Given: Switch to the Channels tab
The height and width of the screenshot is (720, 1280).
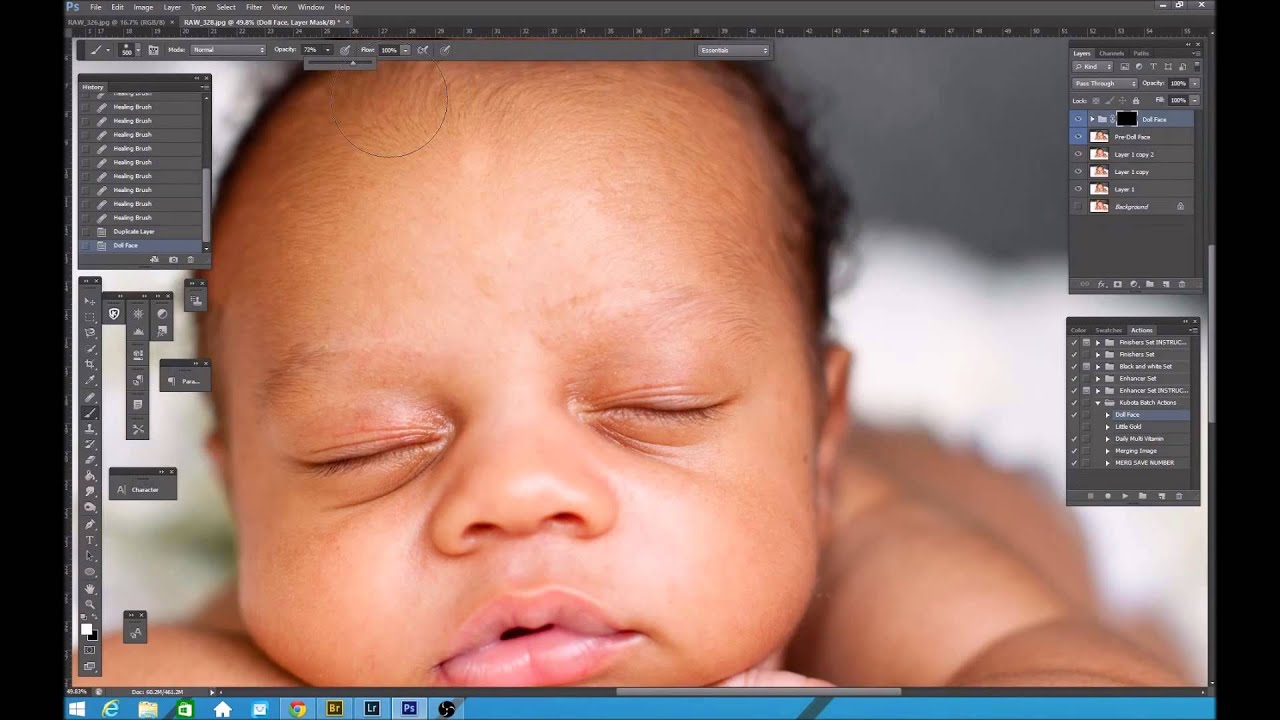Looking at the screenshot, I should click(1111, 53).
